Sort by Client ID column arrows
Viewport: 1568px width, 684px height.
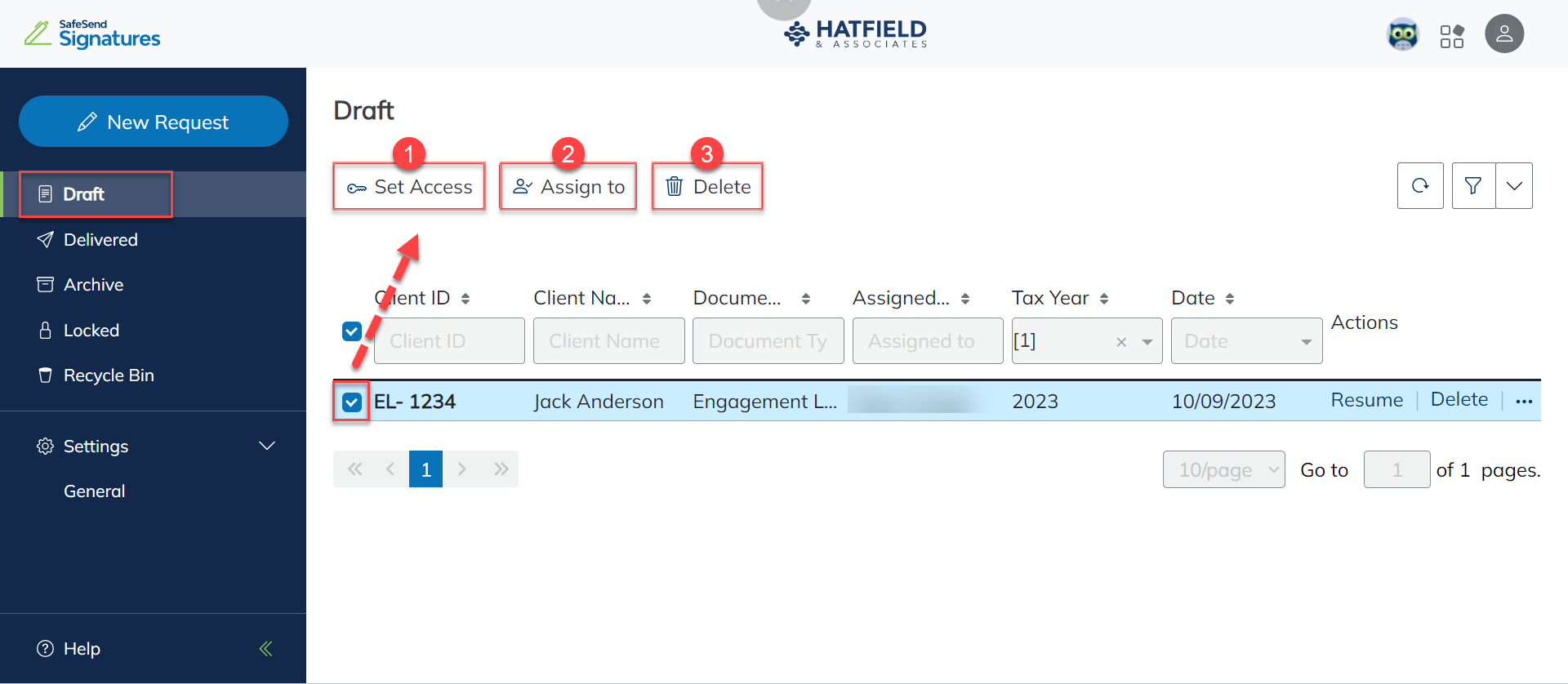click(465, 299)
